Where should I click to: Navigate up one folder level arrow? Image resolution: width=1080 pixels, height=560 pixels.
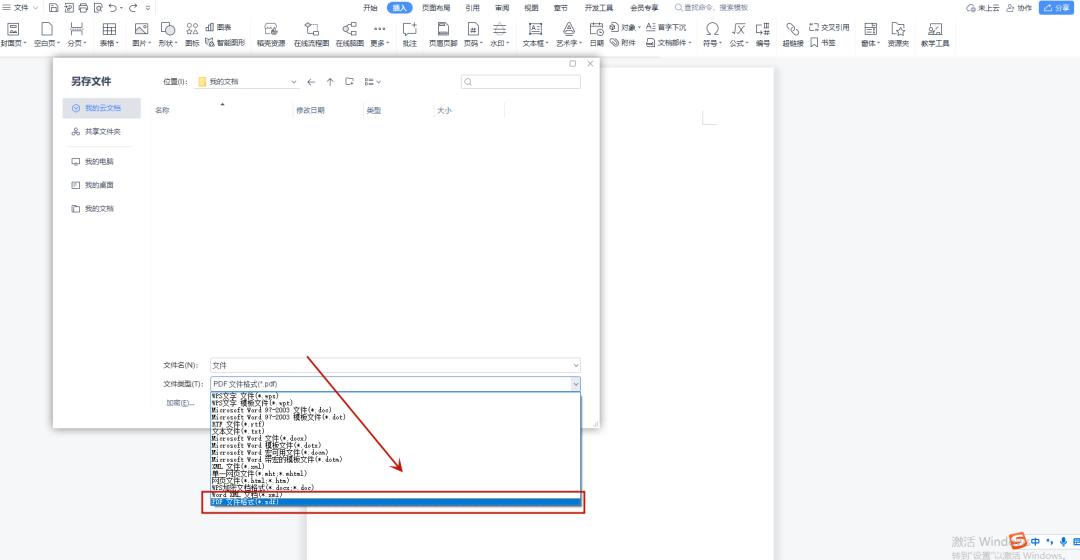330,82
